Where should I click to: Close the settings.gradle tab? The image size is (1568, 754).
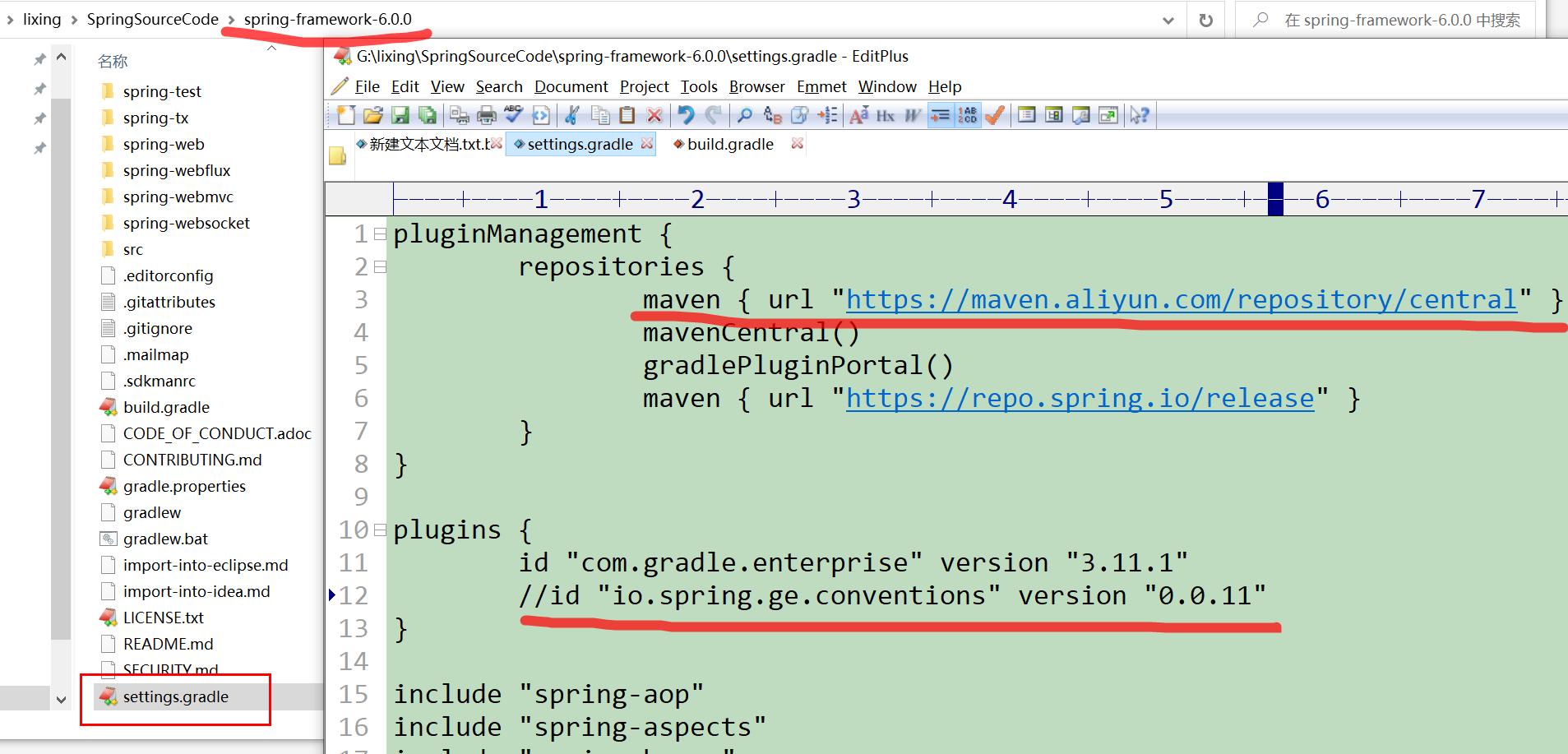pos(647,144)
